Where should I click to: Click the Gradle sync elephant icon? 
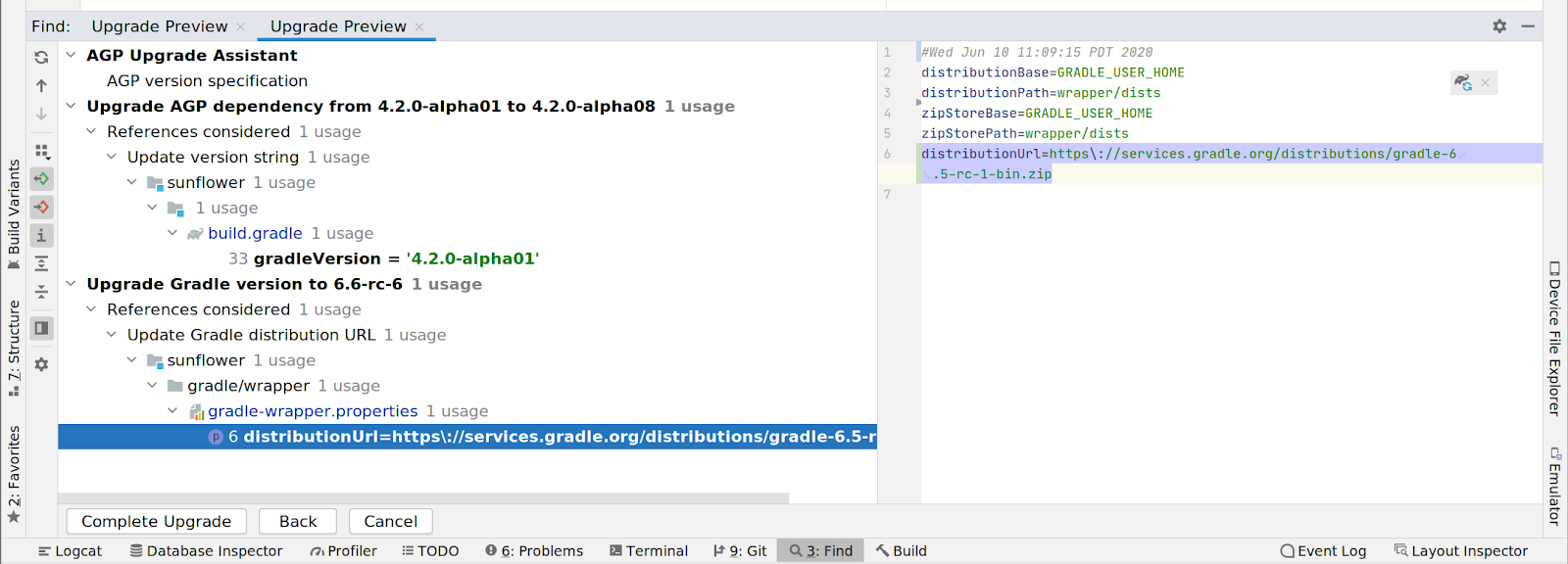1463,83
